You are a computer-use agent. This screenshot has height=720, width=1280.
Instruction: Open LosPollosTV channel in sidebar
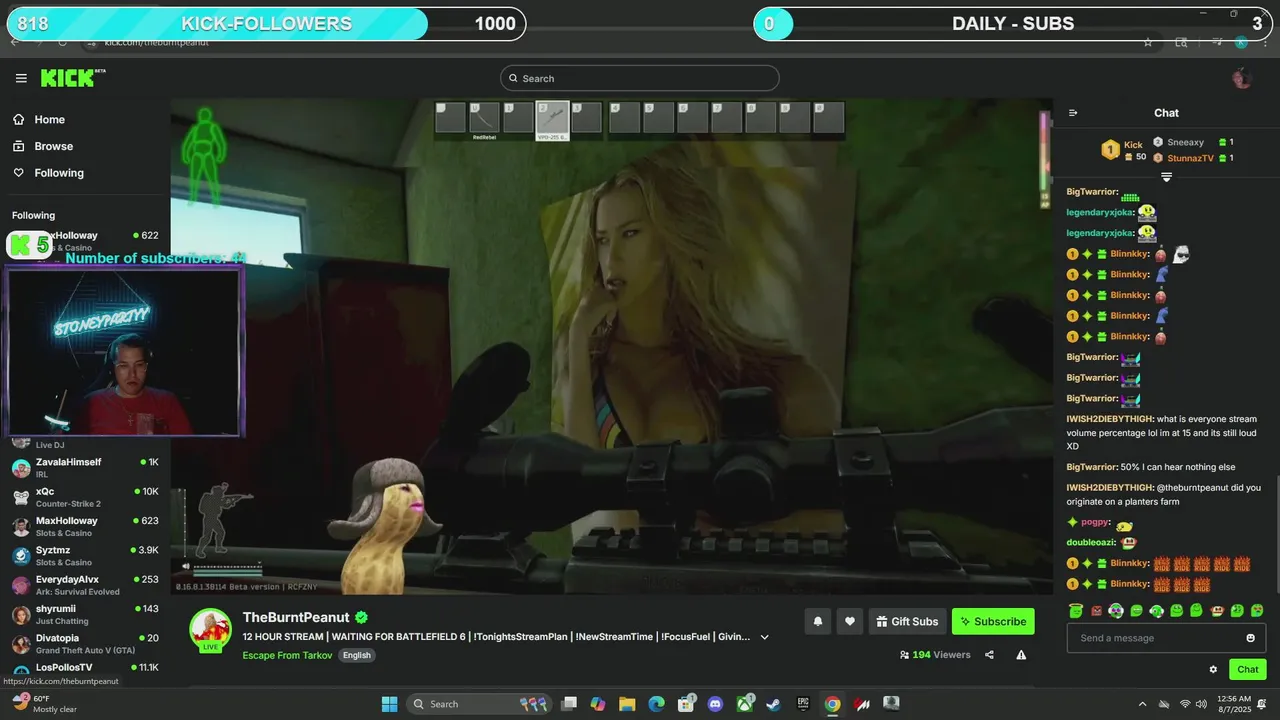85,668
